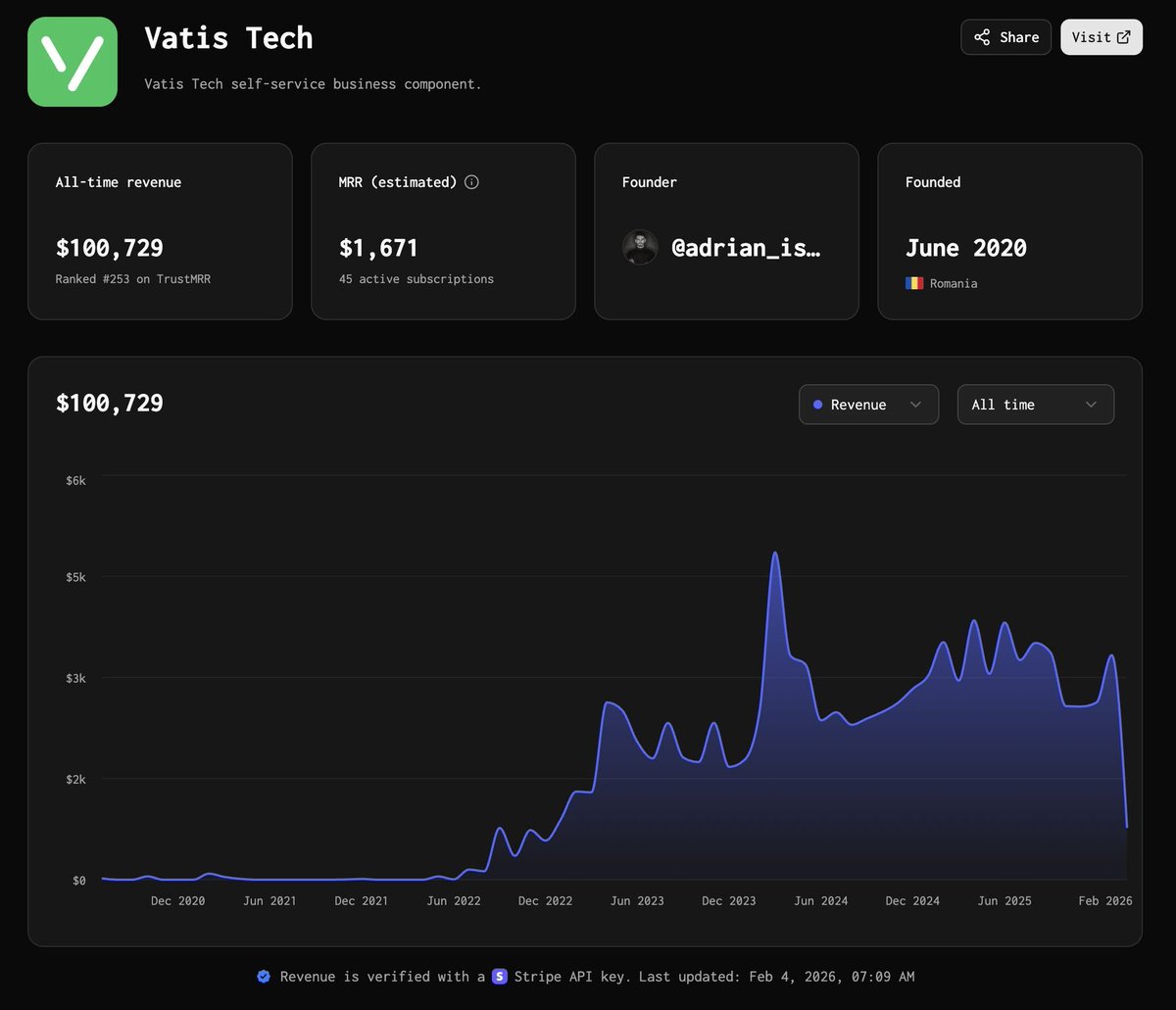Click the Share button
The height and width of the screenshot is (1010, 1176).
[1005, 37]
